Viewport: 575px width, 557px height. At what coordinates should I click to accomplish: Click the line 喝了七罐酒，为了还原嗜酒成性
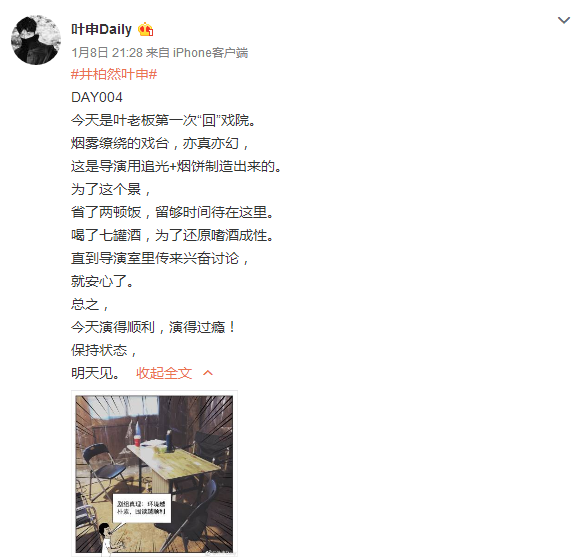pos(172,235)
